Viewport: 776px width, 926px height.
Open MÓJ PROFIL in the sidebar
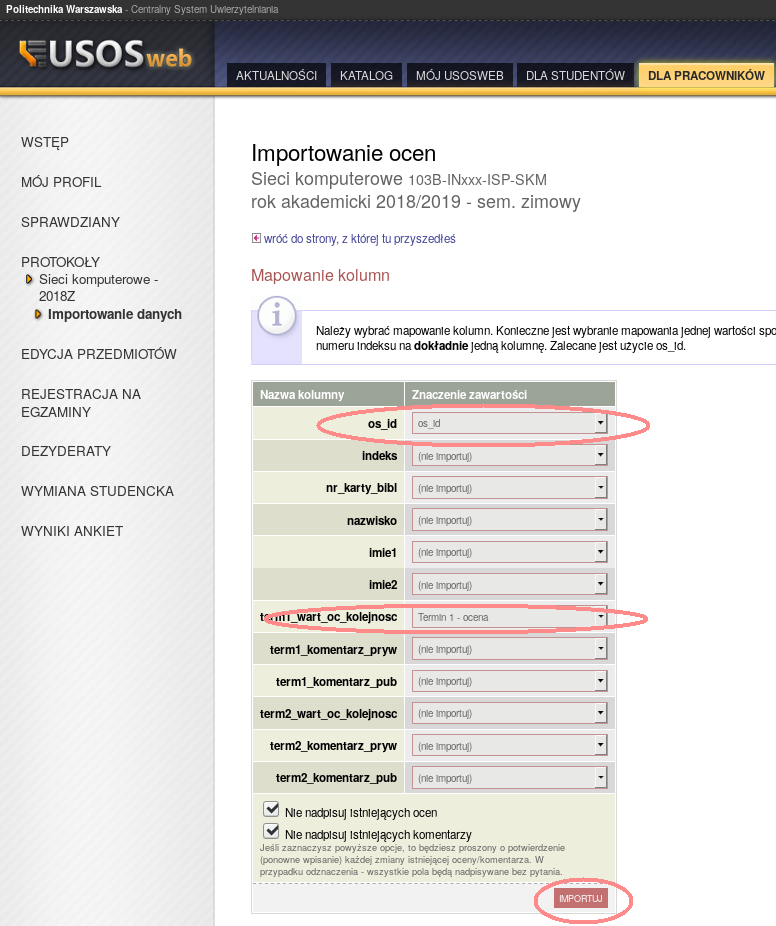(x=61, y=182)
